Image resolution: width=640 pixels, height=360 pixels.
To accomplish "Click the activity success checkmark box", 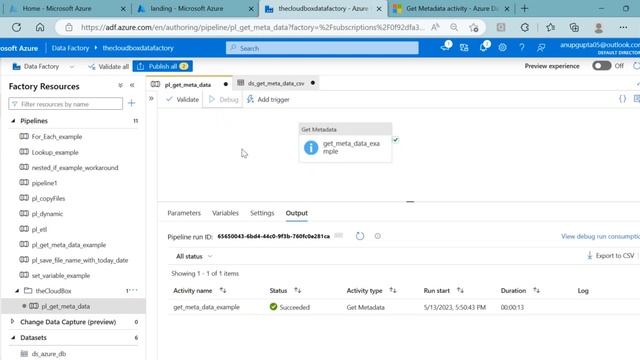I will point(396,140).
